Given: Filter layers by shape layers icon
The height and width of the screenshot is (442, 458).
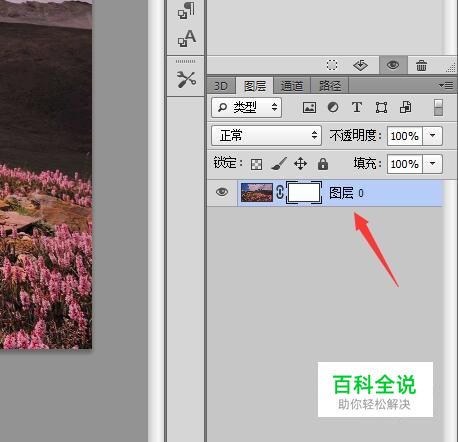Looking at the screenshot, I should pos(381,107).
